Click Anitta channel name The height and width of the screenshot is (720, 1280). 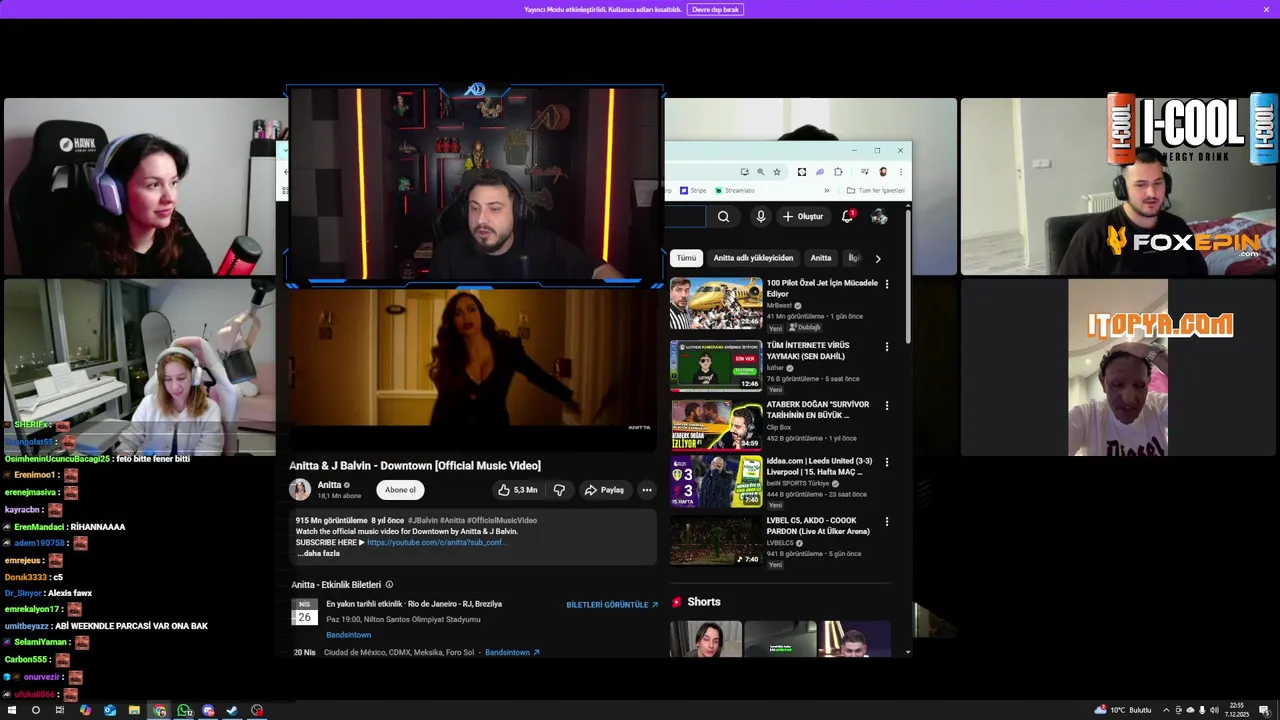(330, 485)
